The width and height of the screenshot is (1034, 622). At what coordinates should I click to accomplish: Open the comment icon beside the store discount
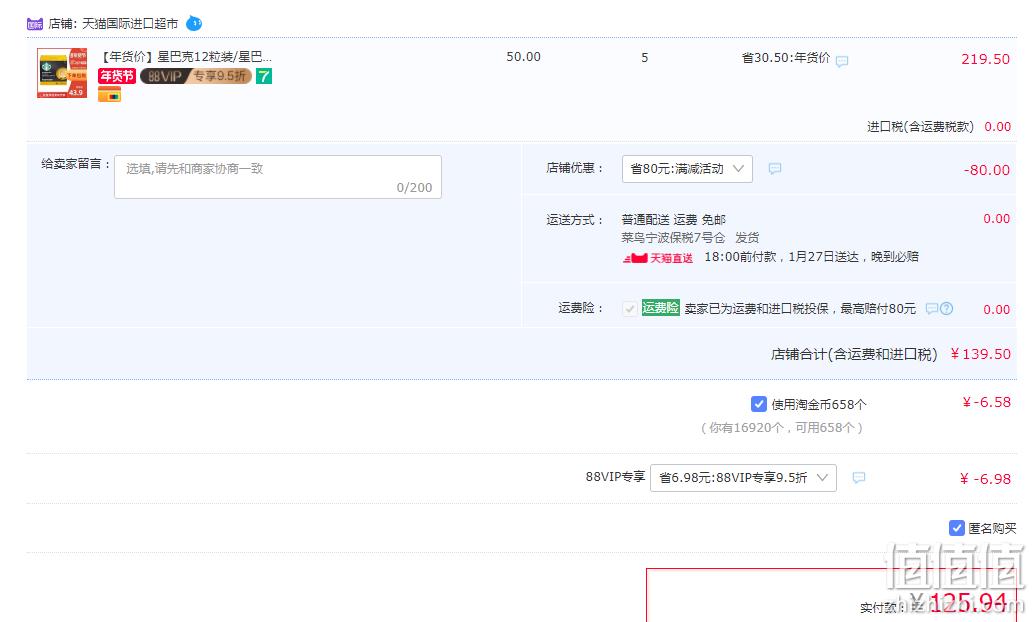tap(775, 169)
